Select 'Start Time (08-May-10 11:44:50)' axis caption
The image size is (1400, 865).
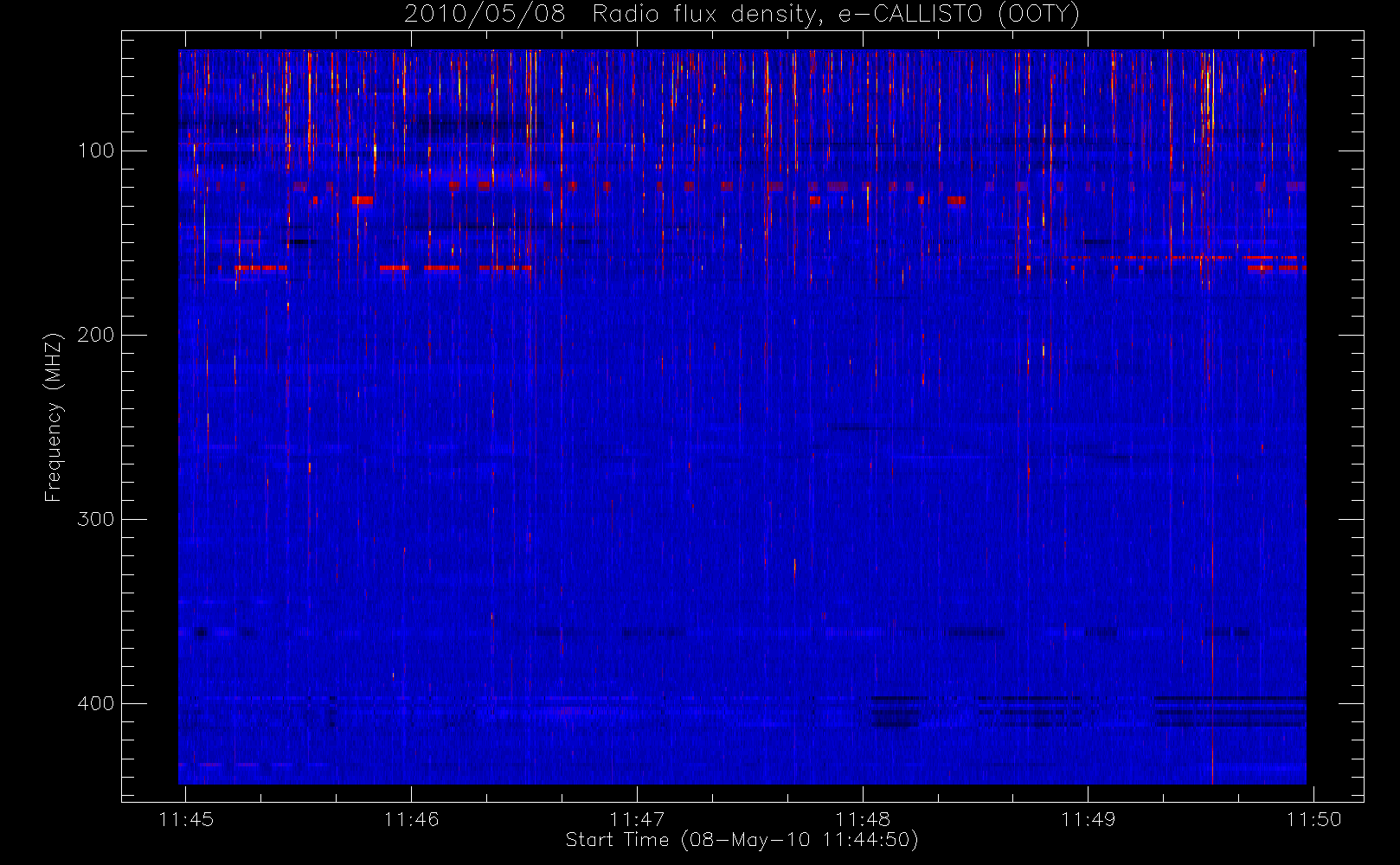(x=742, y=840)
